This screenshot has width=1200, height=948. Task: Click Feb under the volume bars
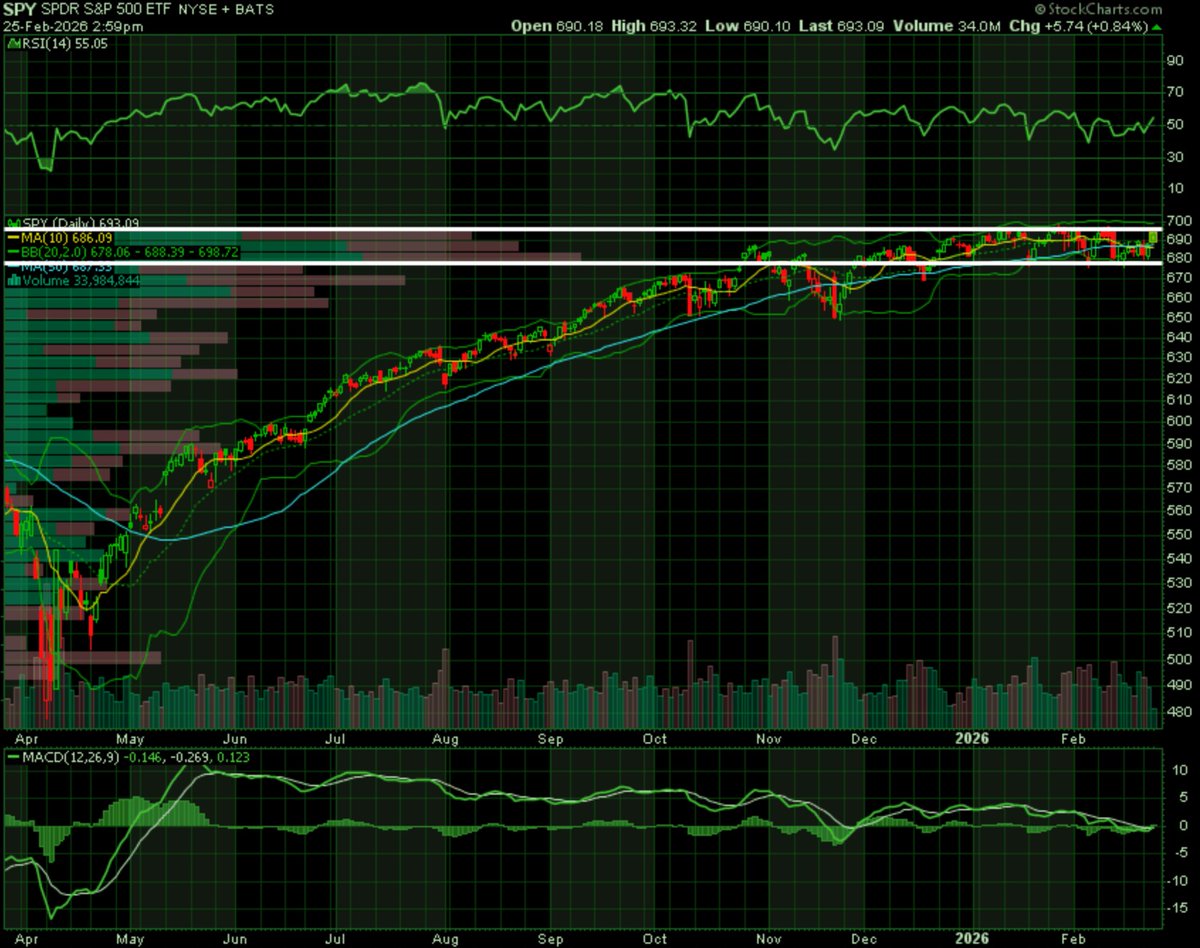tap(1073, 739)
